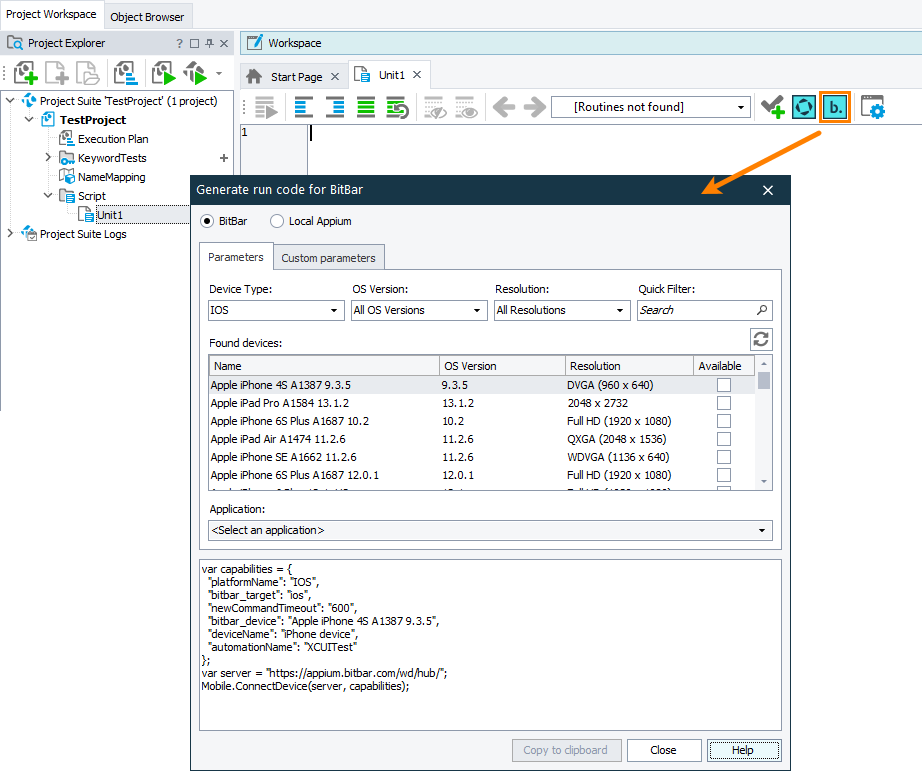This screenshot has height=771, width=922.
Task: Click the BitBar run code toolbar icon
Action: coord(834,107)
